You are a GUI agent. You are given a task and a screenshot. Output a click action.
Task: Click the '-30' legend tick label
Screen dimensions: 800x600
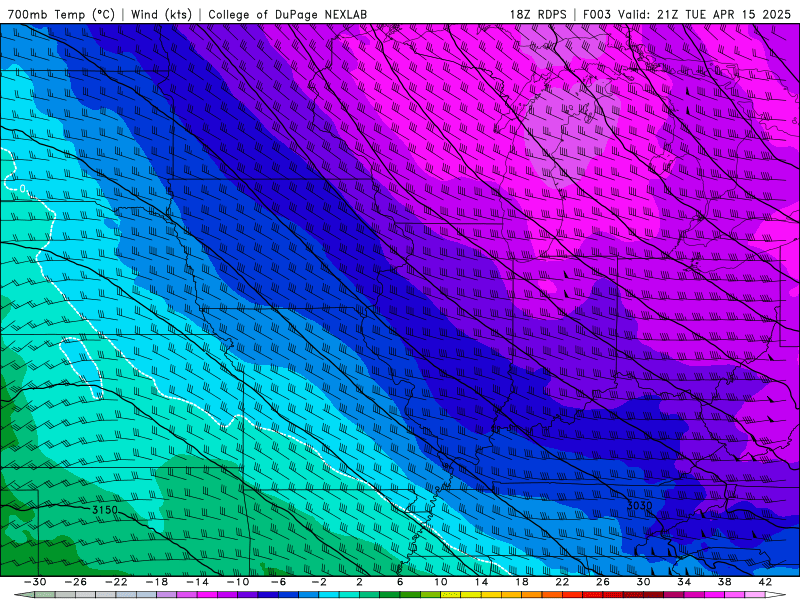(35, 582)
